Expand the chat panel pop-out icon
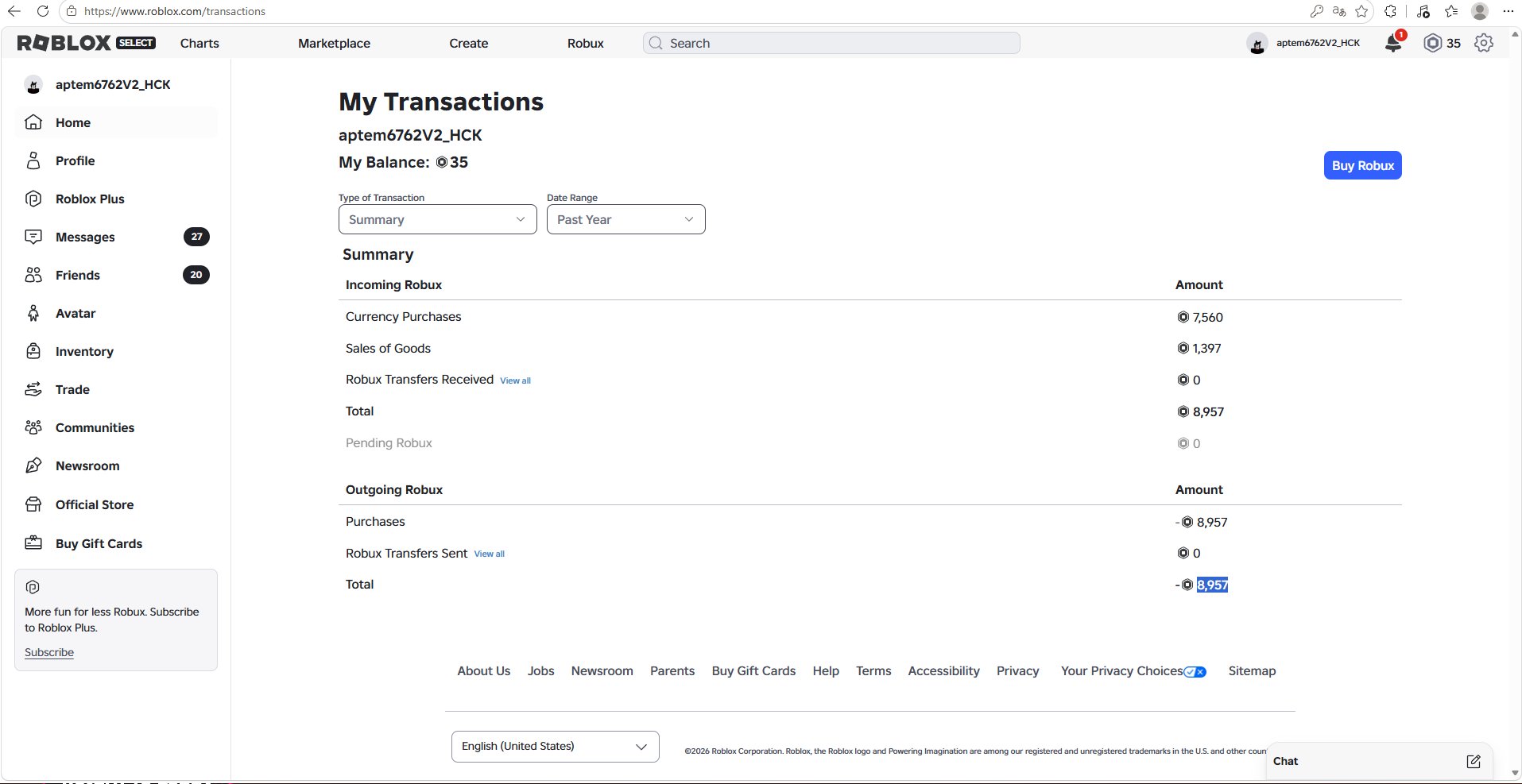1522x784 pixels. pyautogui.click(x=1474, y=761)
